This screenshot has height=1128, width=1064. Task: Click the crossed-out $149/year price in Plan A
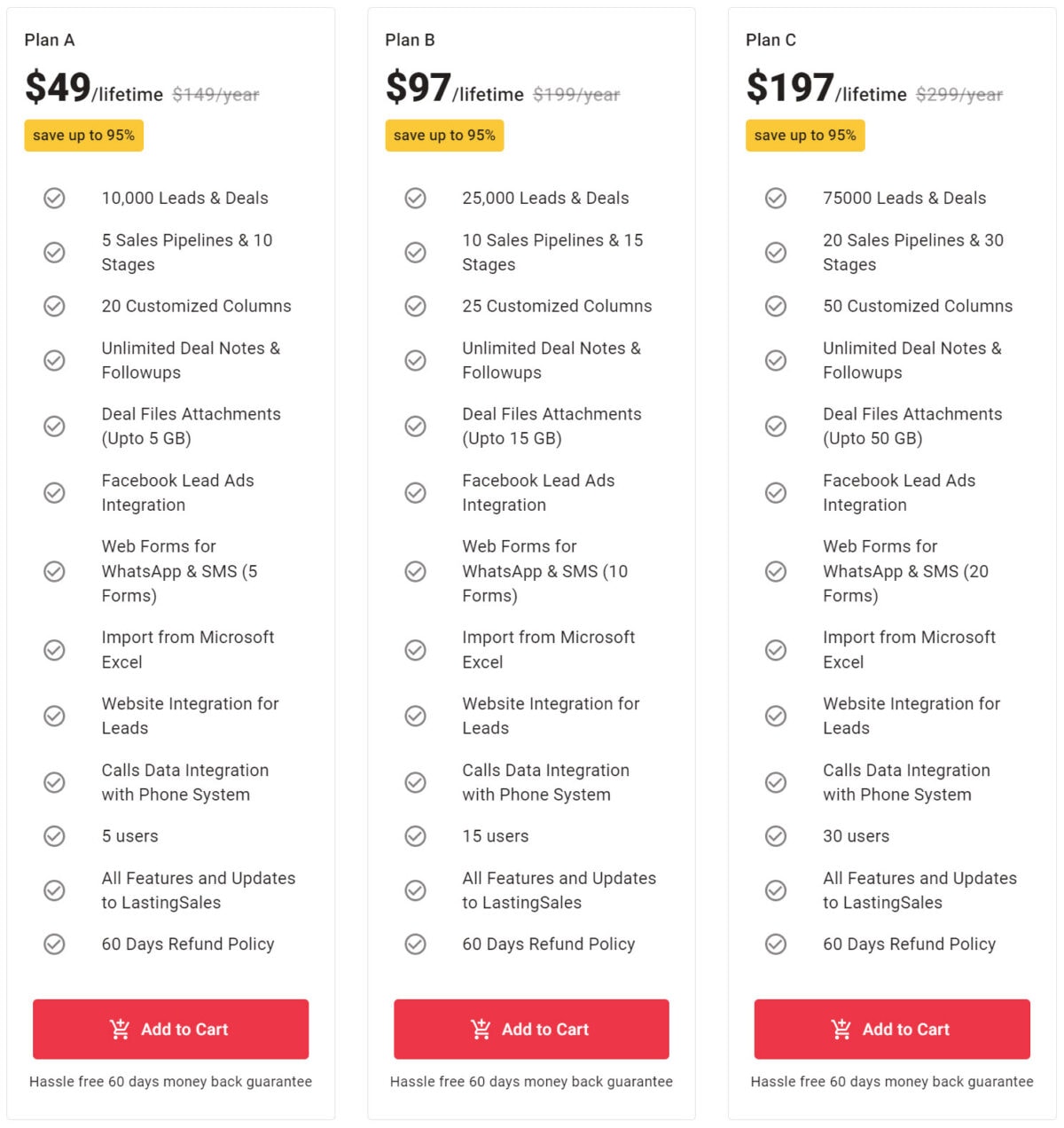tap(215, 93)
